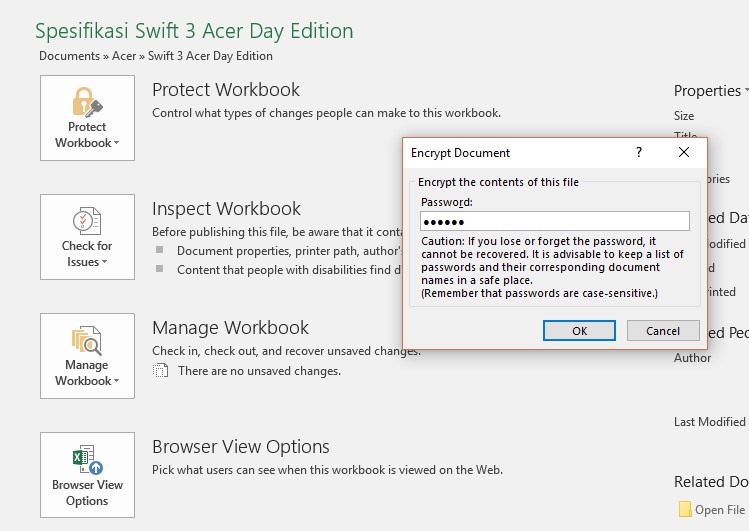Image resolution: width=749 pixels, height=531 pixels.
Task: Click 'Pick what users can see' description
Action: (x=327, y=470)
